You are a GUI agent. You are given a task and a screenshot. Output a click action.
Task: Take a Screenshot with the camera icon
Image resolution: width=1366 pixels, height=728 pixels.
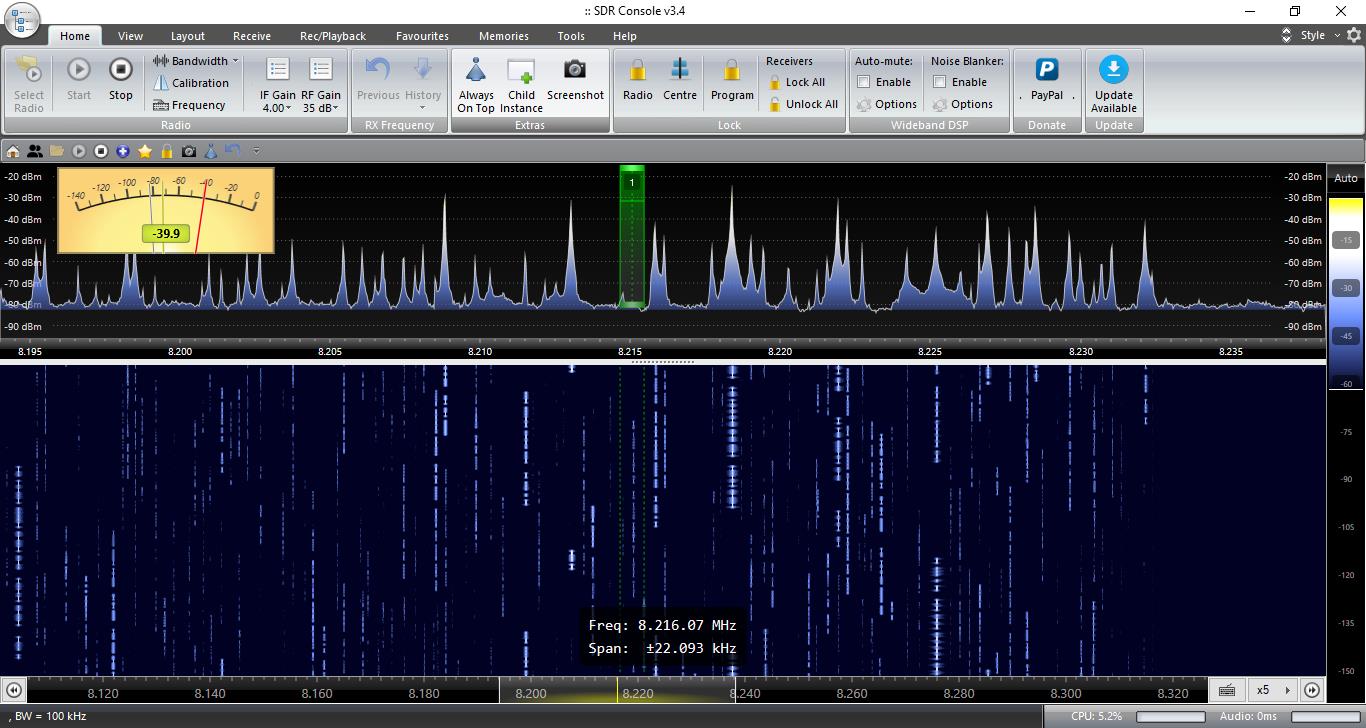tap(575, 69)
